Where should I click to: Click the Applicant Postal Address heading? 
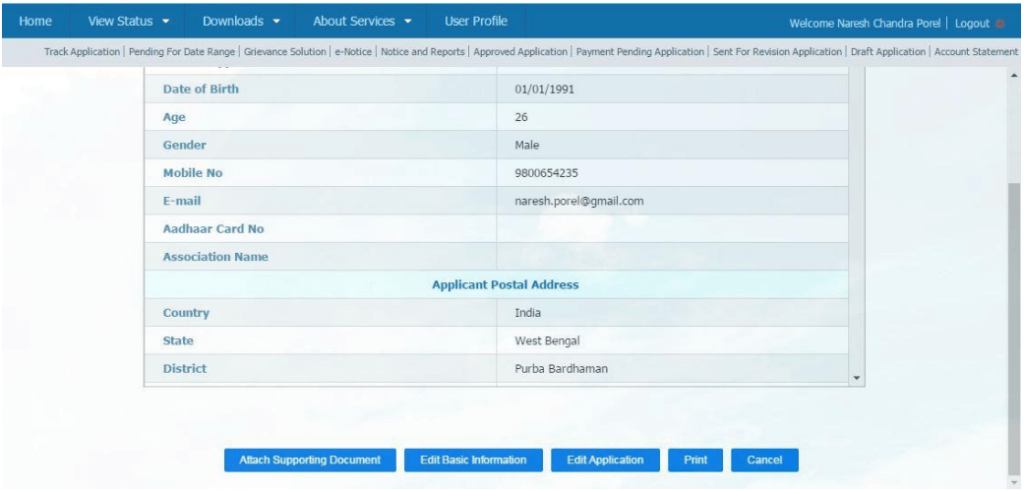(505, 285)
